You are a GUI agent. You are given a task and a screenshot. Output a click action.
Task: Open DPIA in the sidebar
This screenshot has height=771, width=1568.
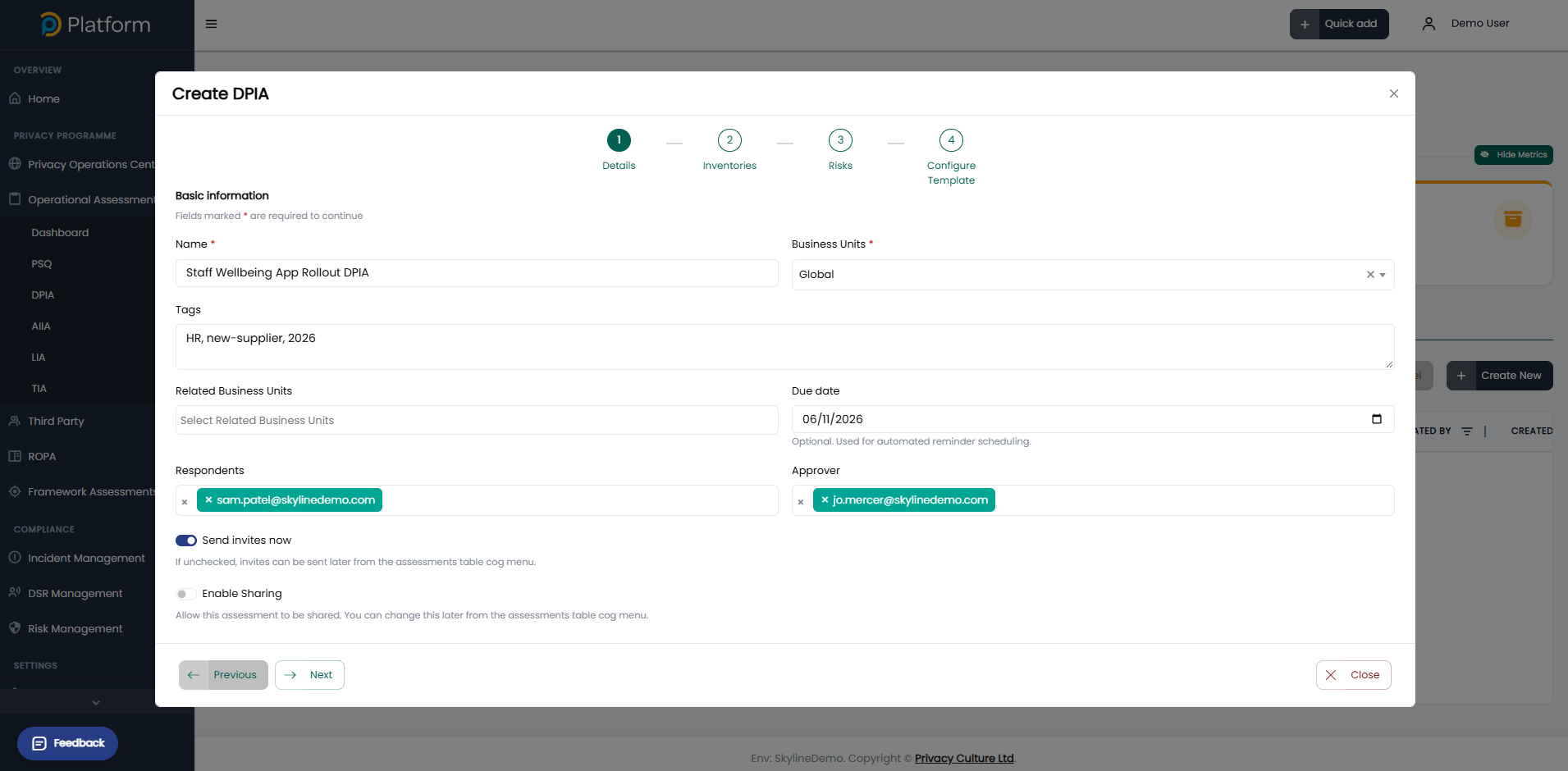click(x=43, y=295)
